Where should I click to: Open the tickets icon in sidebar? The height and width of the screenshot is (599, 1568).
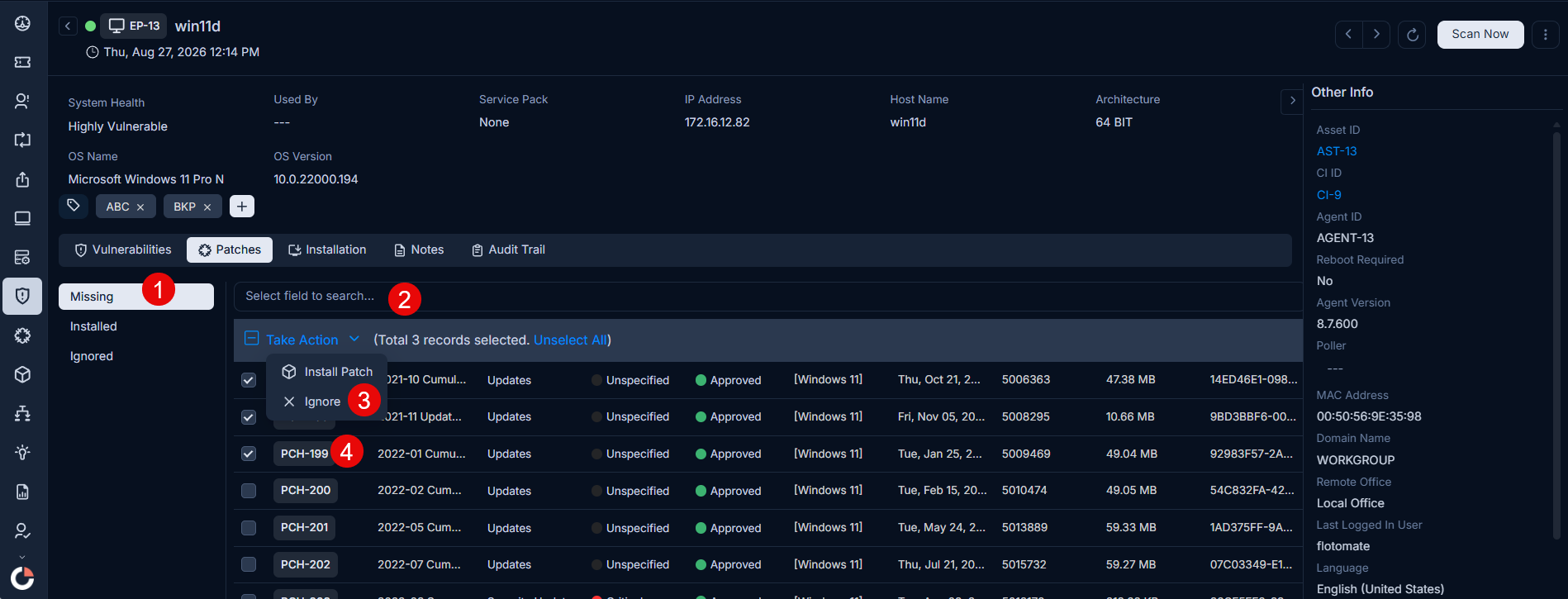tap(22, 62)
